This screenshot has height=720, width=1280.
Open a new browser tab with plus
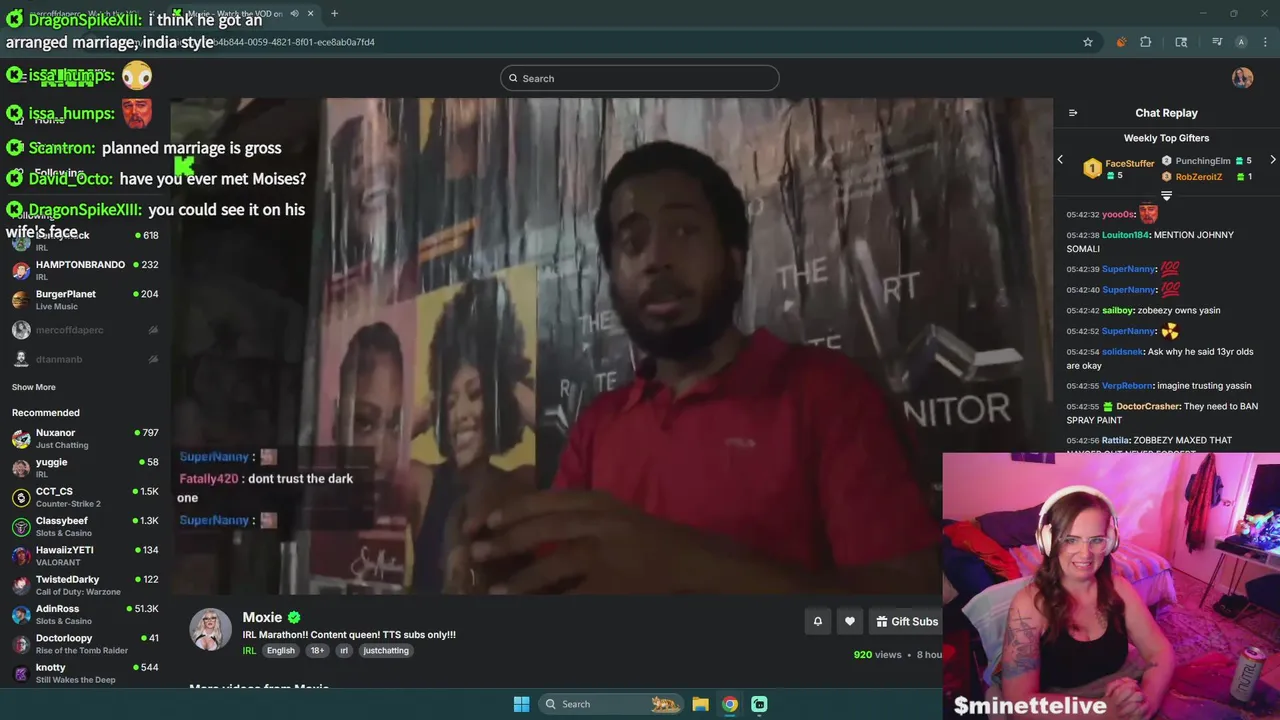334,13
